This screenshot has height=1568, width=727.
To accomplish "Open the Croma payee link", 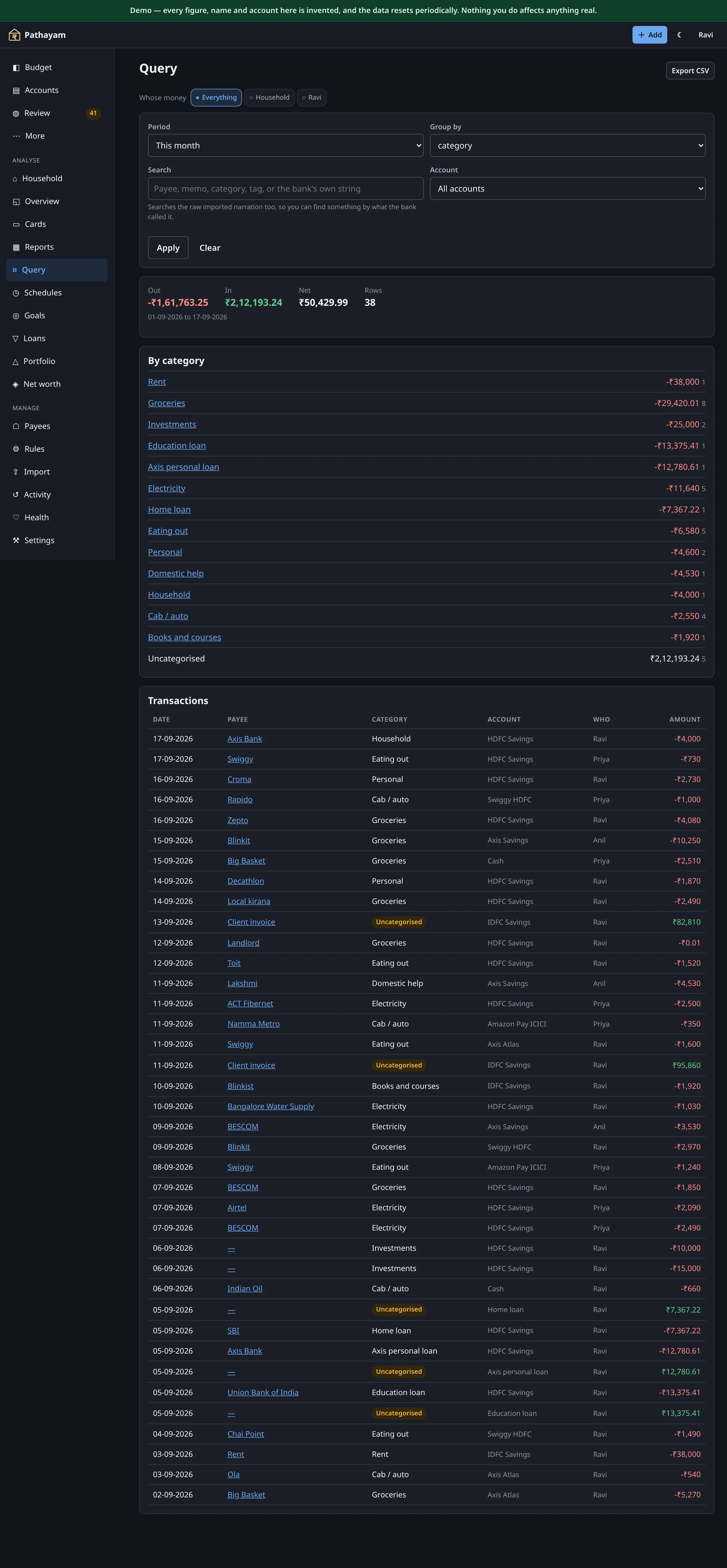I will click(x=239, y=779).
